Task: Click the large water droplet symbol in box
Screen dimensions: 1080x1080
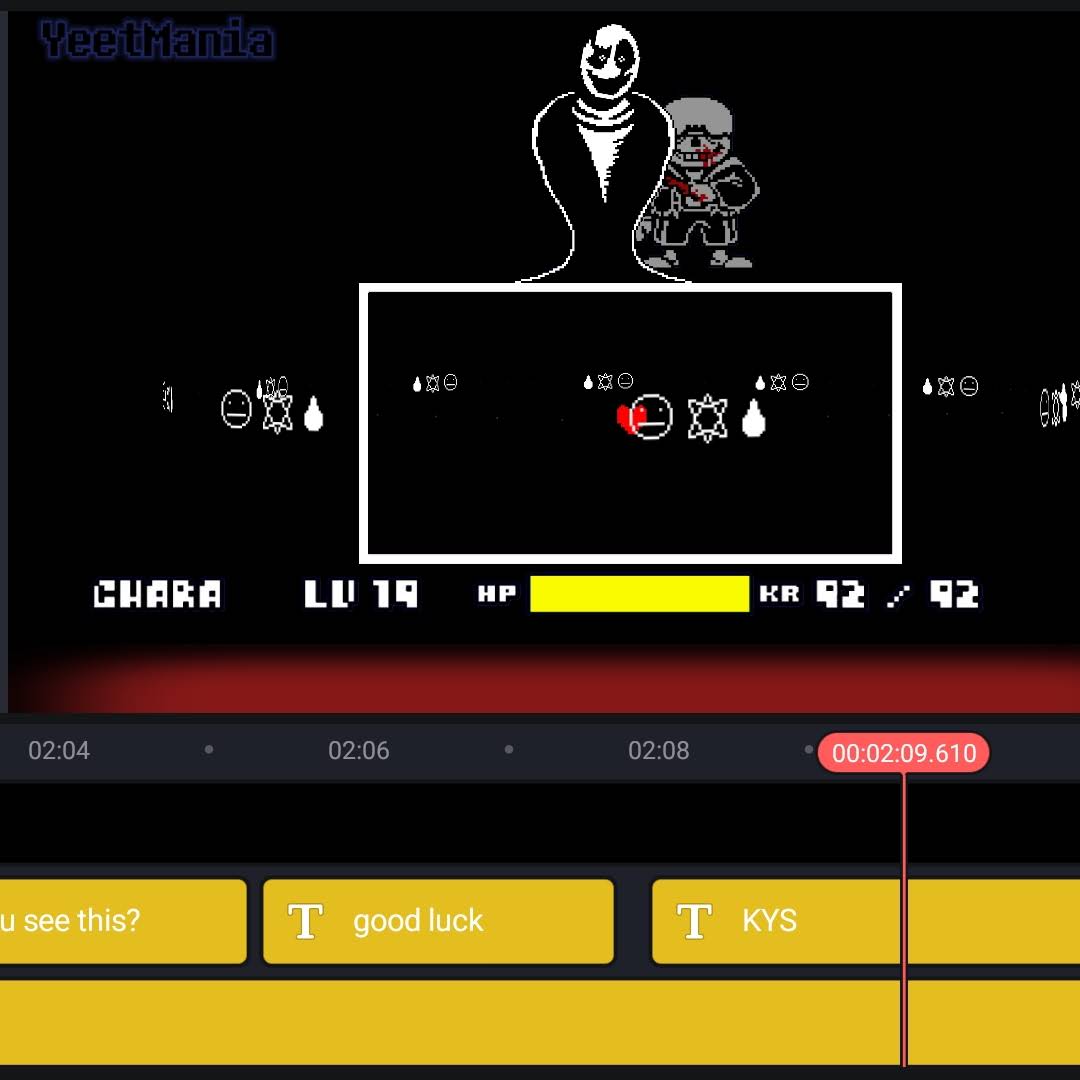Action: 754,417
